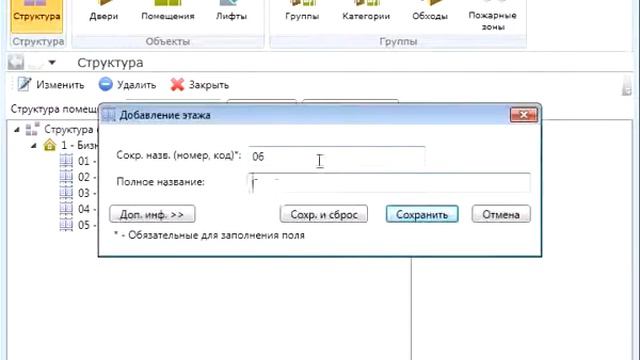Select floor 05 in the tree
This screenshot has height=360, width=640.
[78, 225]
